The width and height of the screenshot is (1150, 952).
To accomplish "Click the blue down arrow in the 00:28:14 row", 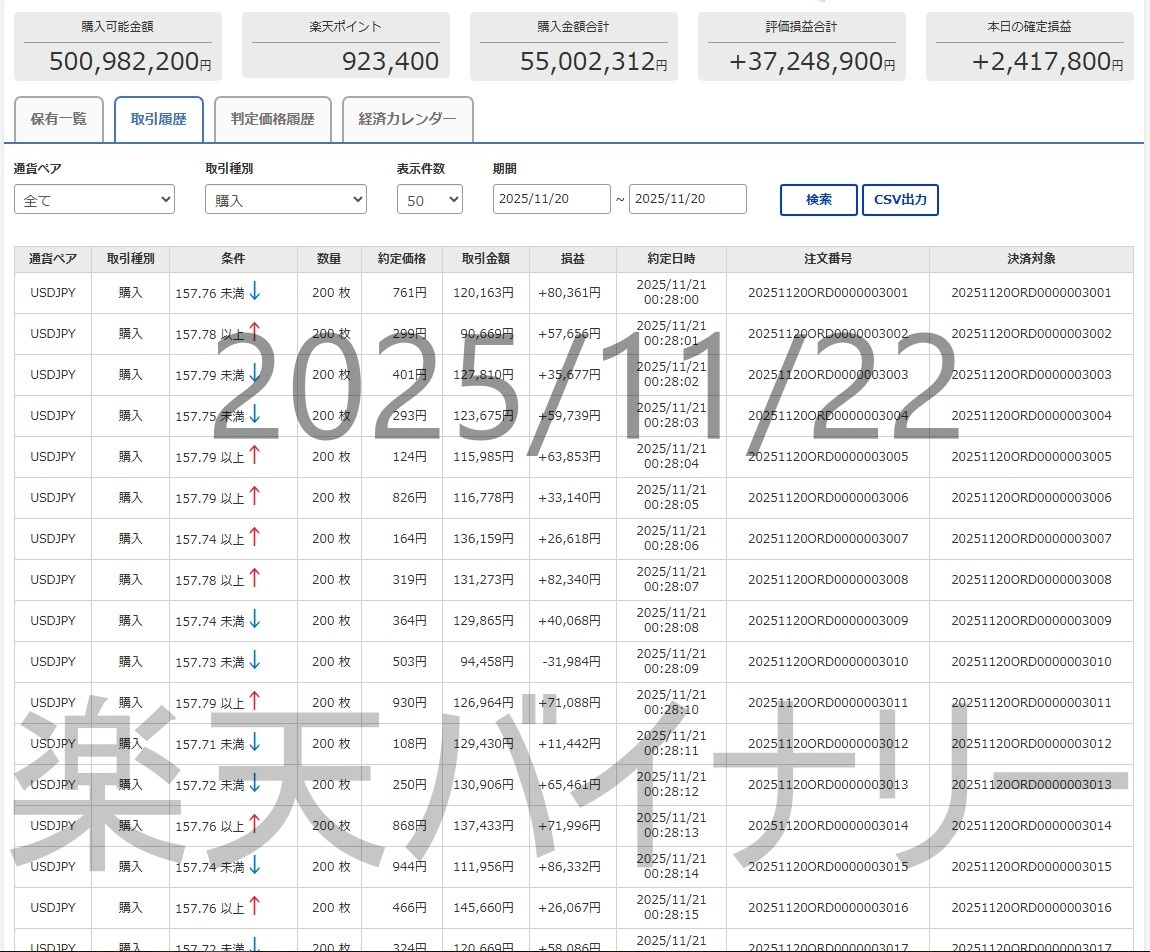I will tap(254, 865).
